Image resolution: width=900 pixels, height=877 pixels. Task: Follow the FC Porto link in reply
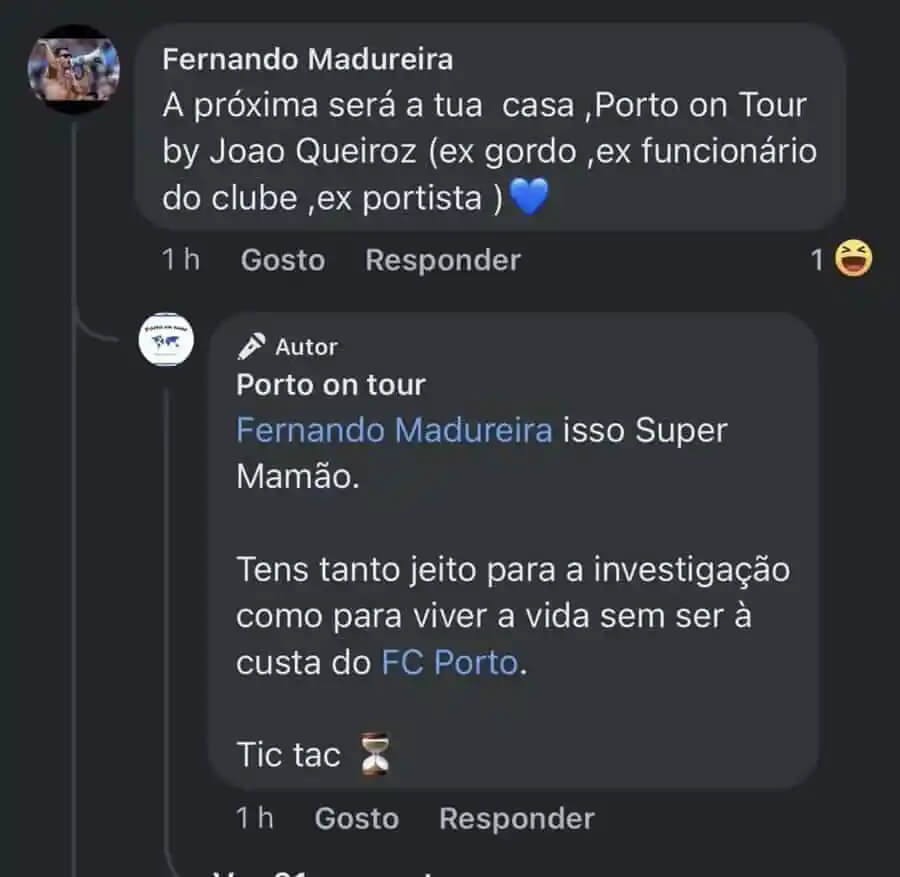(451, 662)
